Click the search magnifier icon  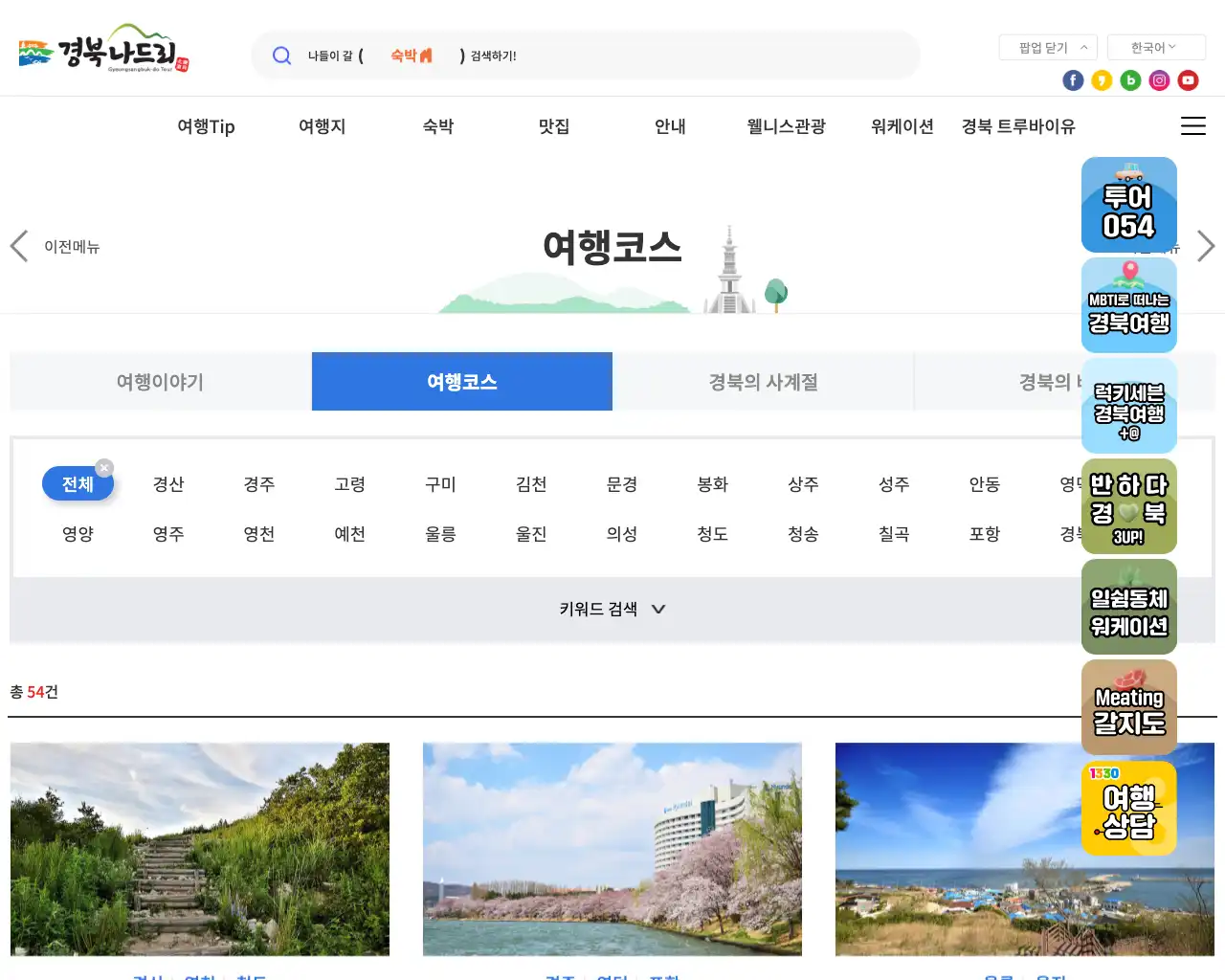coord(281,56)
